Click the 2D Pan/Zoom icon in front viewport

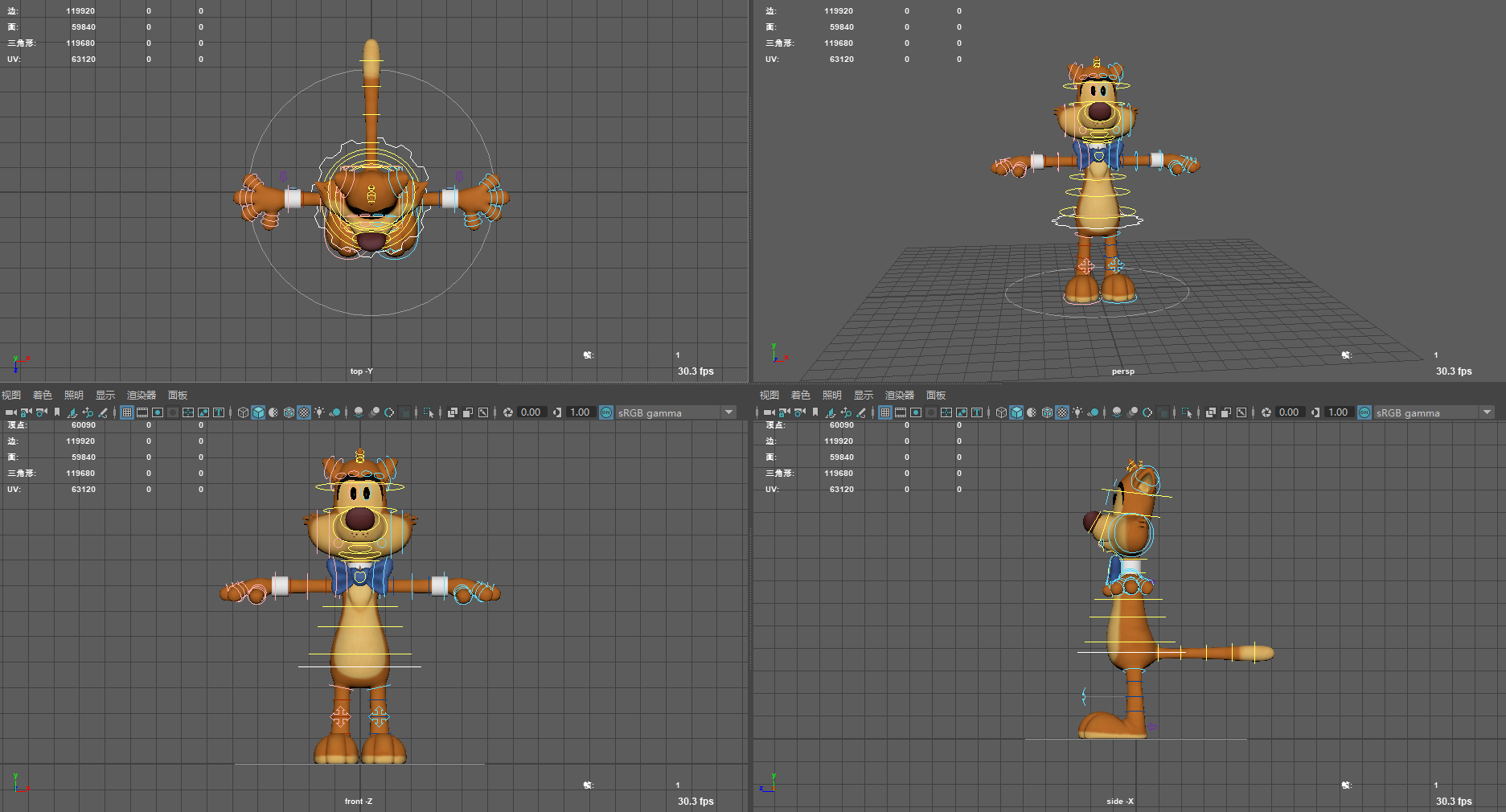pos(87,412)
